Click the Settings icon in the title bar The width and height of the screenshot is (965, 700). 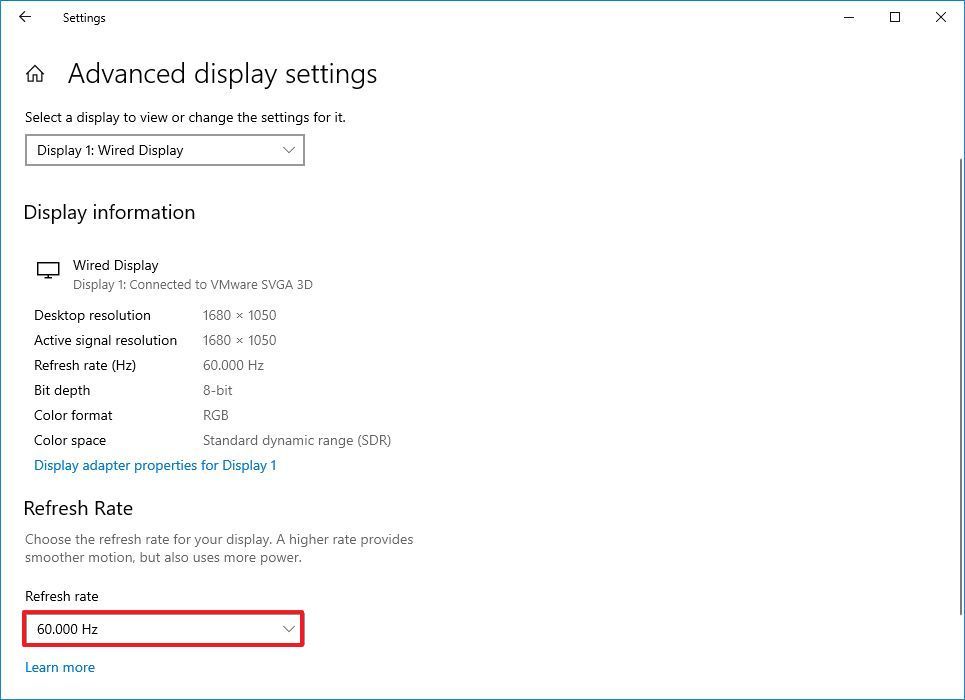click(84, 17)
